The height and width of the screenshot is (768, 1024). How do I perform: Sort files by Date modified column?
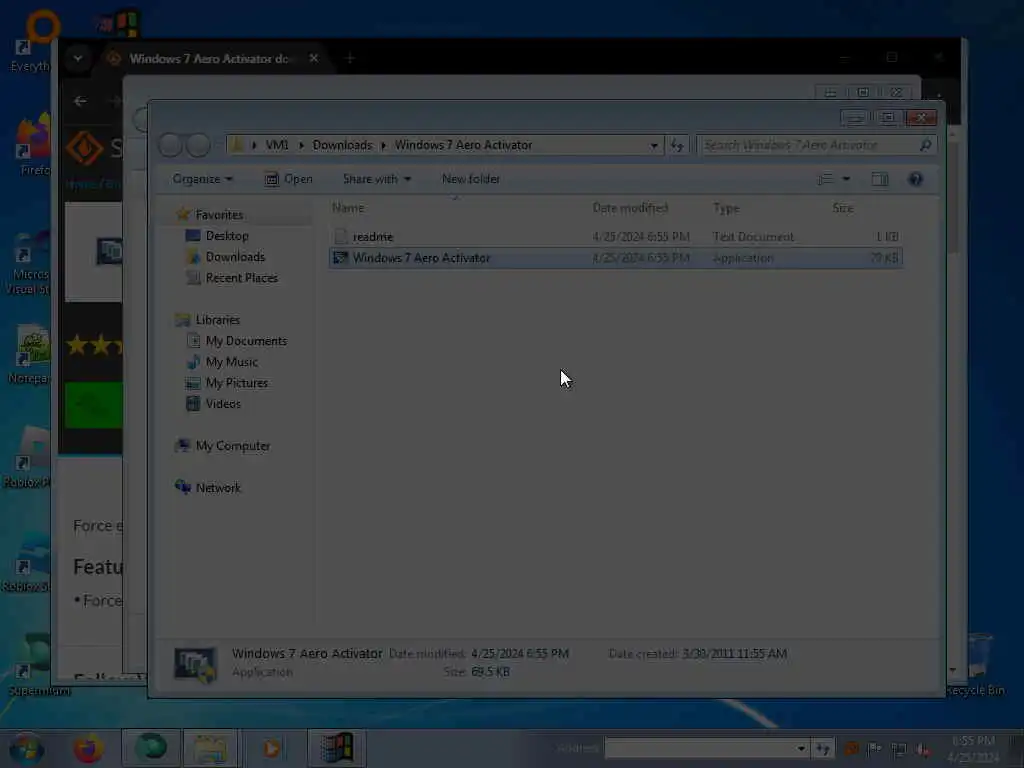[x=630, y=208]
